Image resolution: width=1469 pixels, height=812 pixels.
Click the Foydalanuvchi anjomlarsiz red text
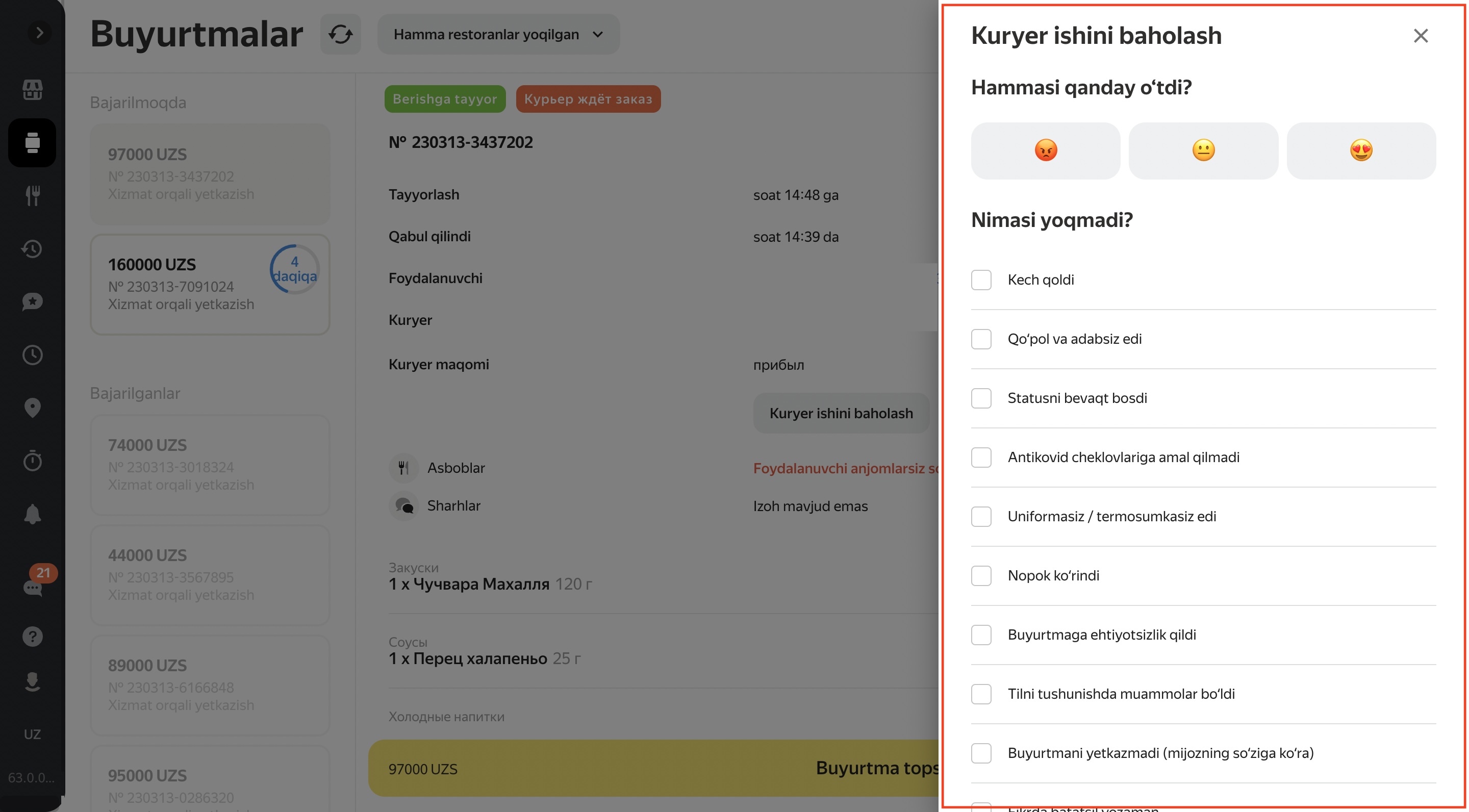(x=846, y=469)
